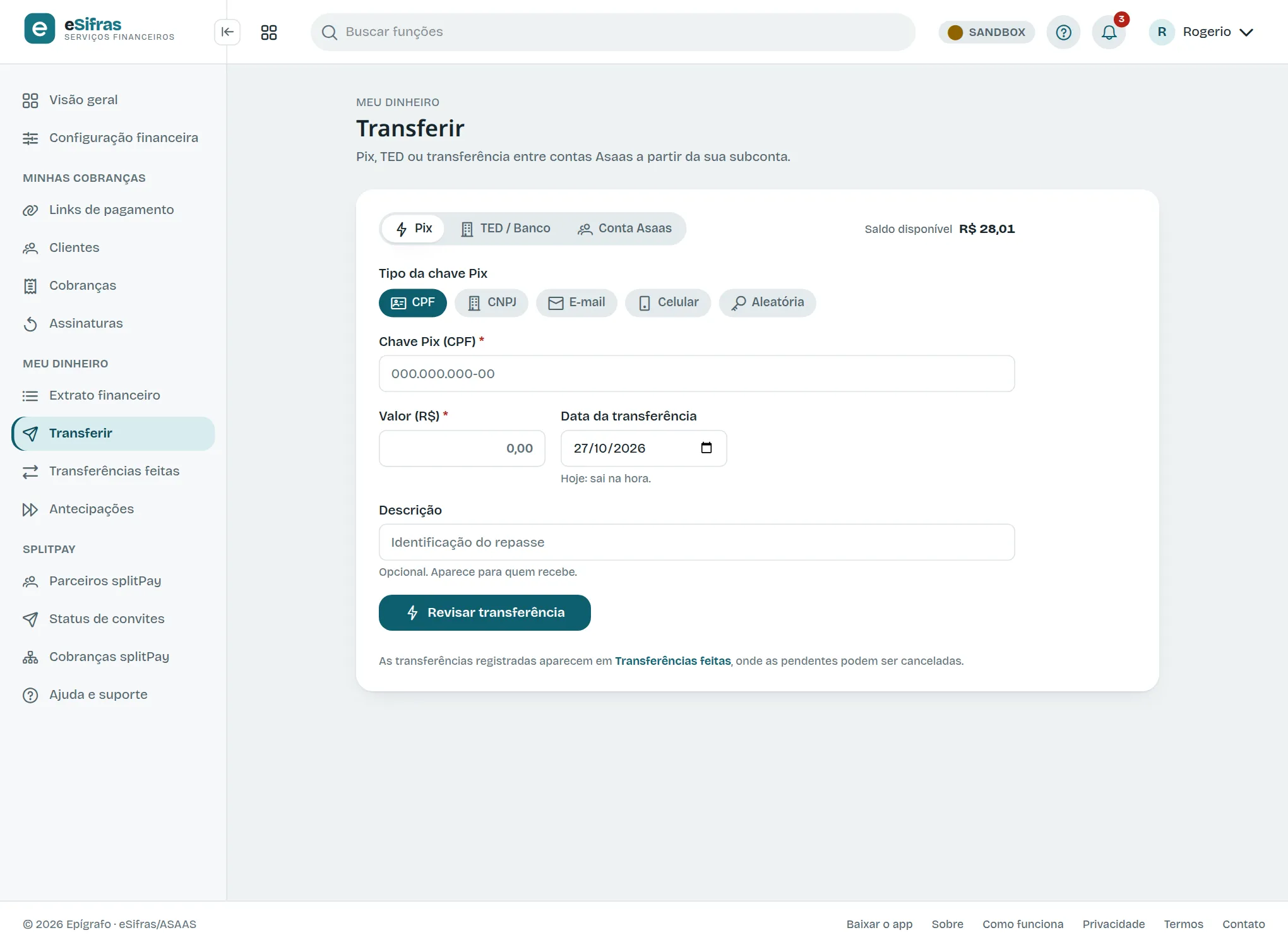1288x947 pixels.
Task: Select the Celular key type
Action: click(x=668, y=302)
